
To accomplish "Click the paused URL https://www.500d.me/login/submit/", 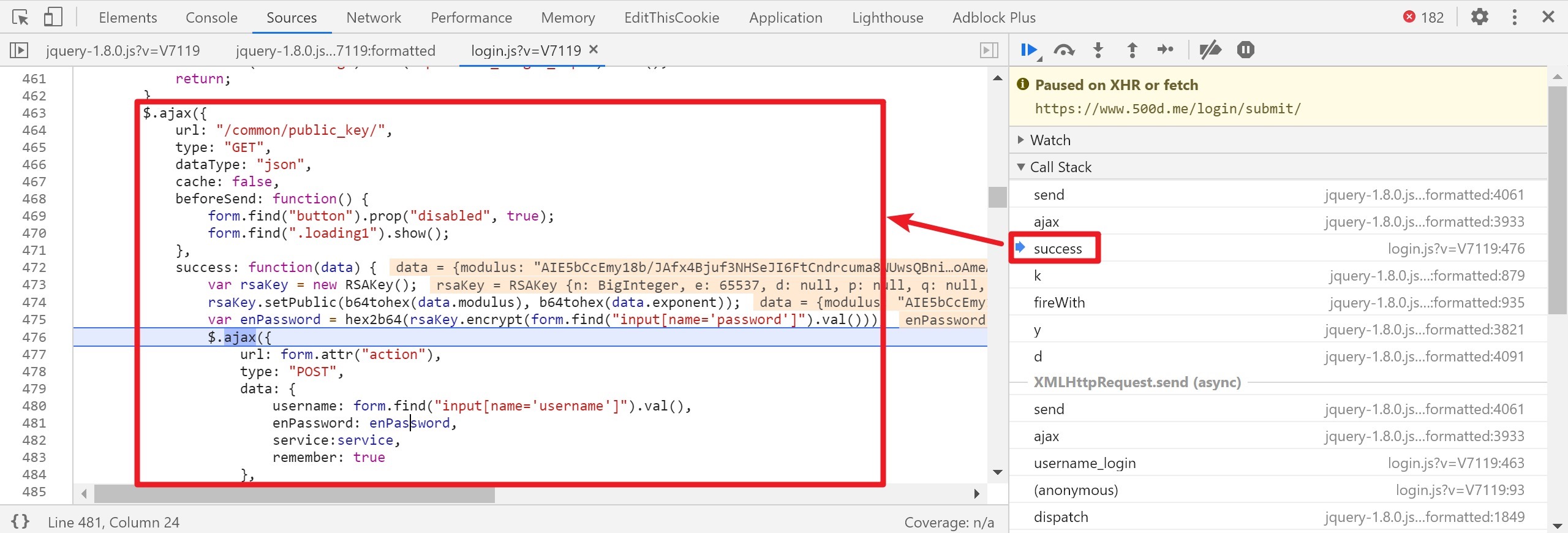I will pyautogui.click(x=1167, y=109).
